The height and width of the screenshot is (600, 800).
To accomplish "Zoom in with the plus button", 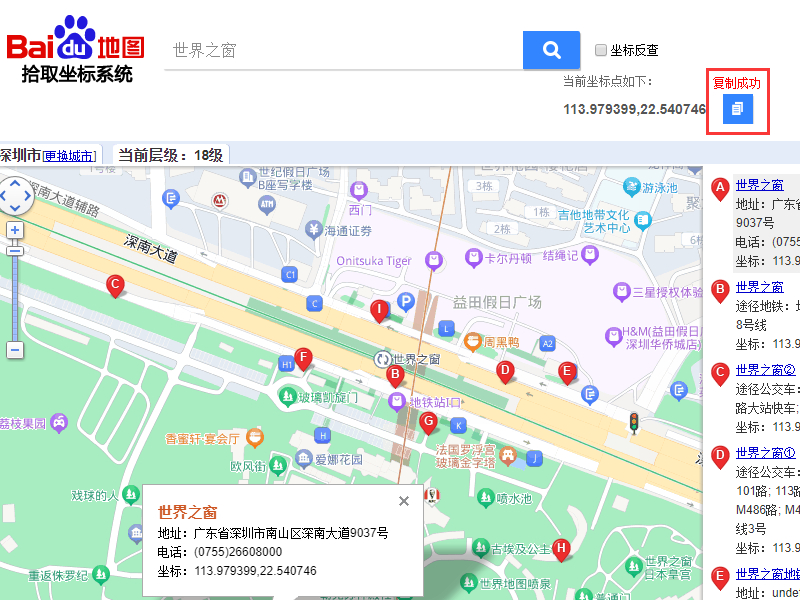I will coord(15,230).
